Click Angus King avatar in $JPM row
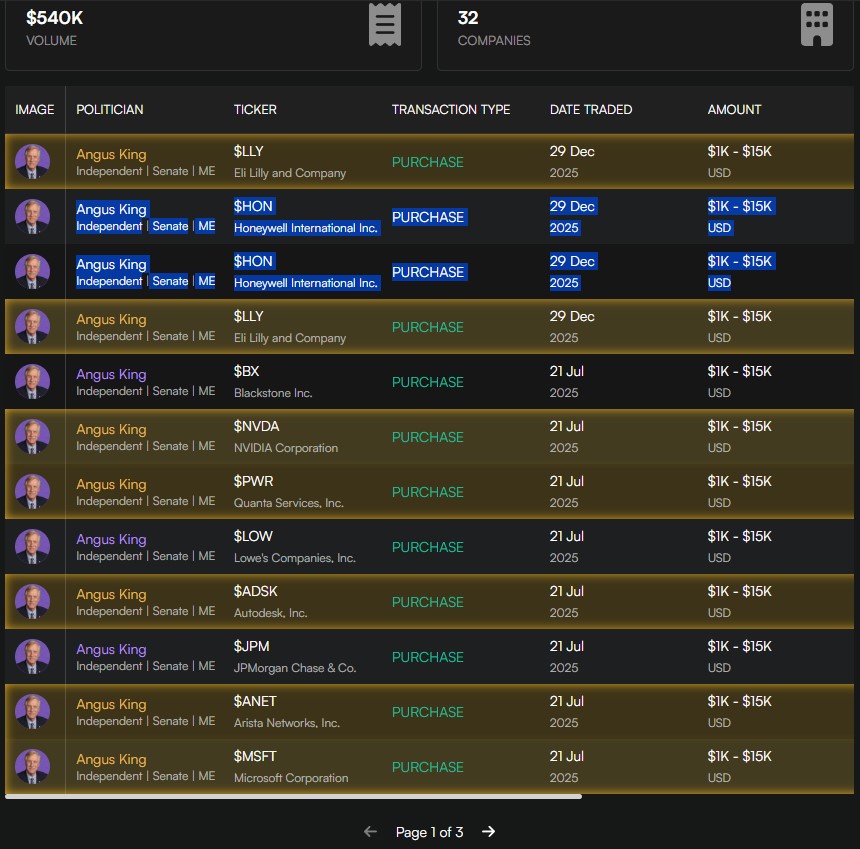 32,656
